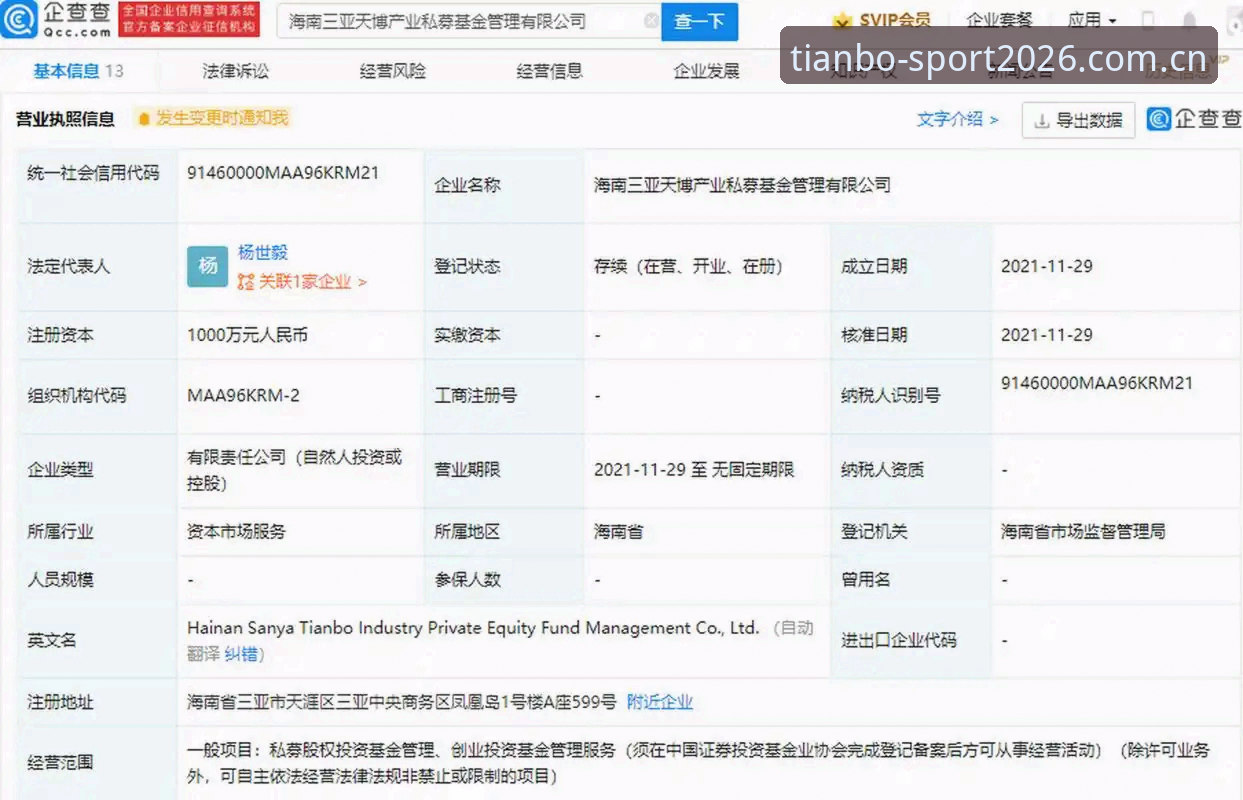1243x800 pixels.
Task: Open the 经营风险 tab
Action: [x=393, y=71]
